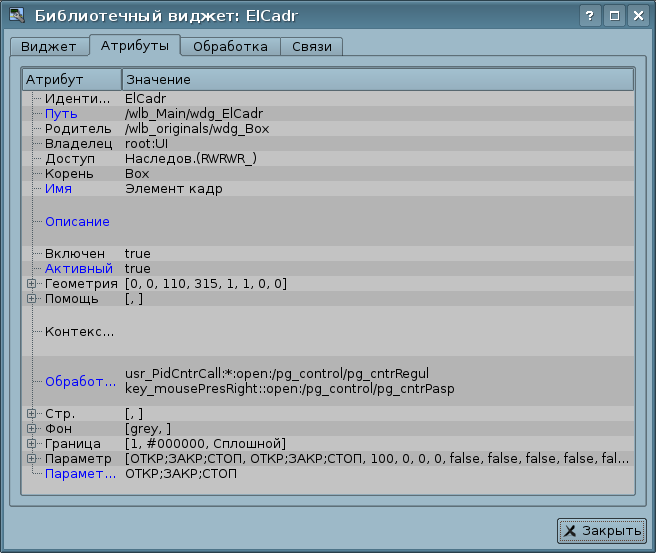Expand the Параметр attribute group

[32, 459]
